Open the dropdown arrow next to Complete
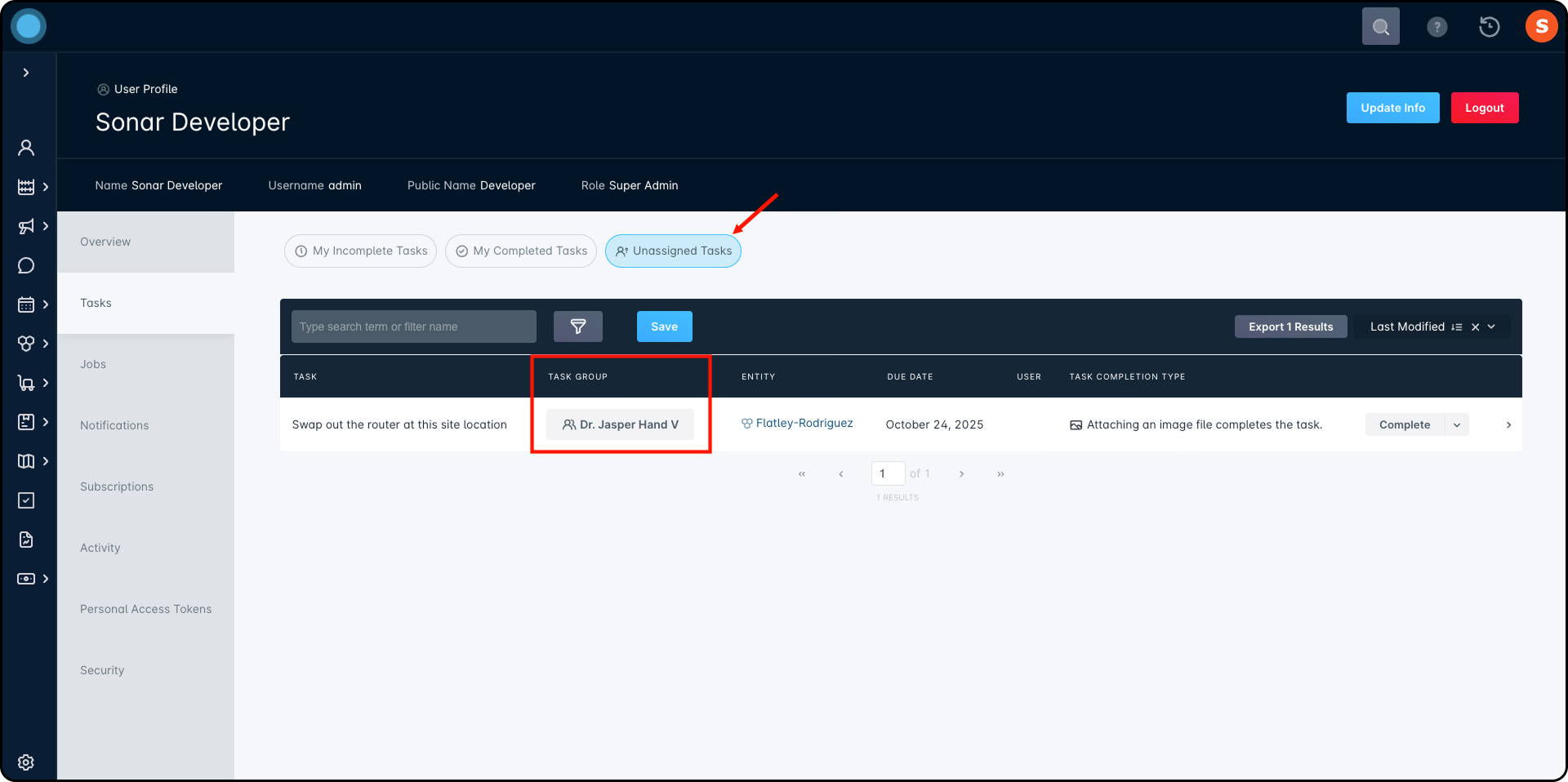The width and height of the screenshot is (1568, 782). [1457, 424]
